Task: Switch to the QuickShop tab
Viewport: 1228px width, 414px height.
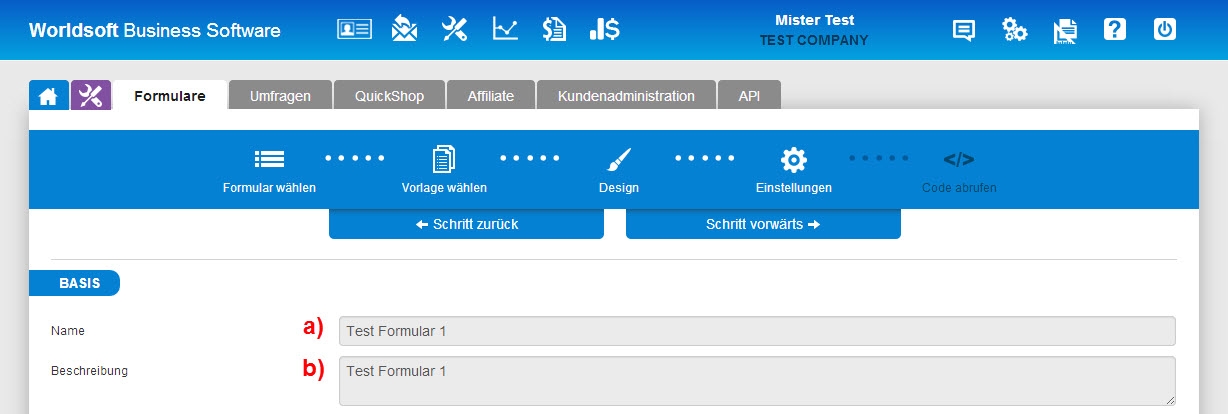Action: pyautogui.click(x=389, y=96)
